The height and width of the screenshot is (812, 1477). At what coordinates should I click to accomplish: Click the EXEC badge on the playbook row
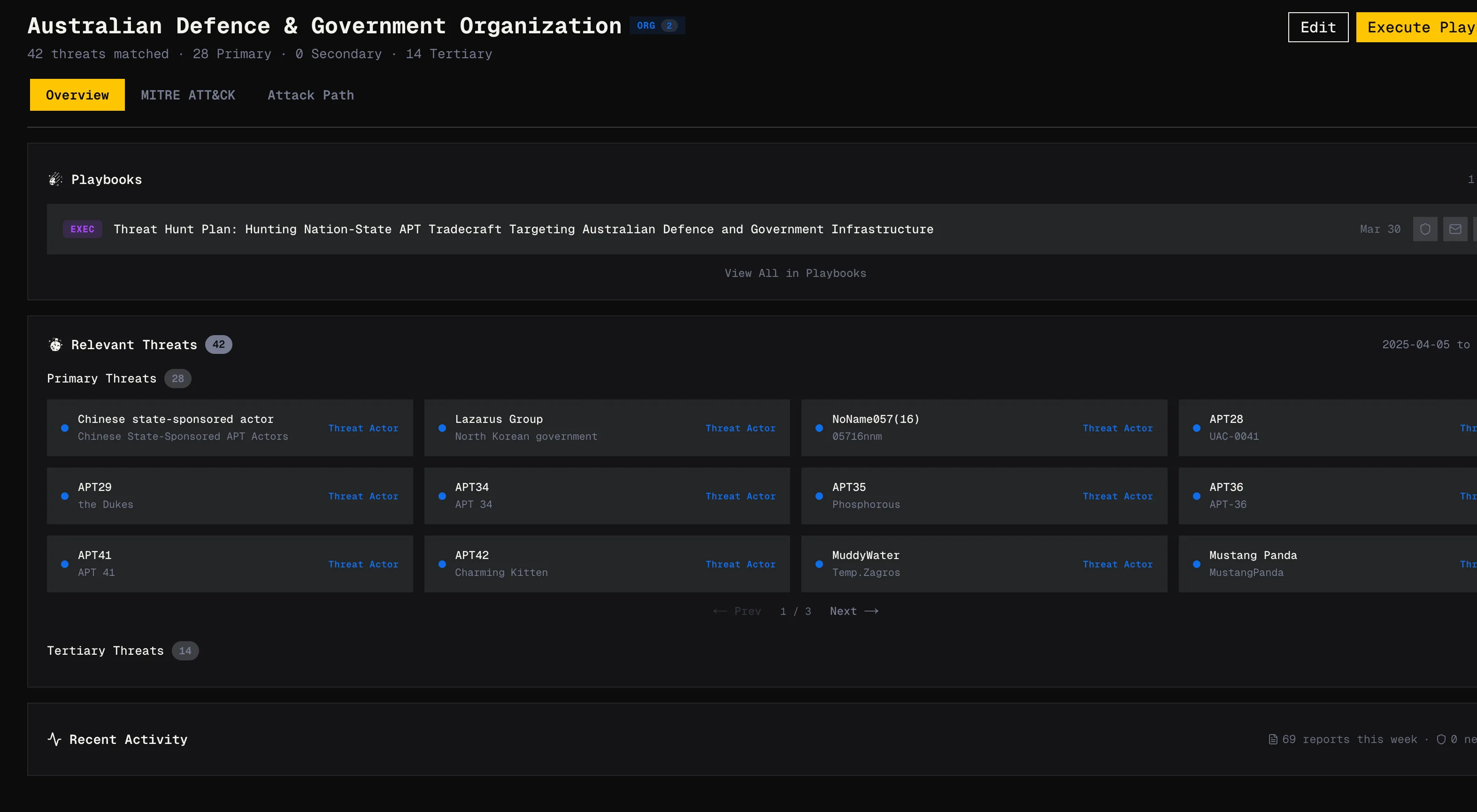click(83, 229)
